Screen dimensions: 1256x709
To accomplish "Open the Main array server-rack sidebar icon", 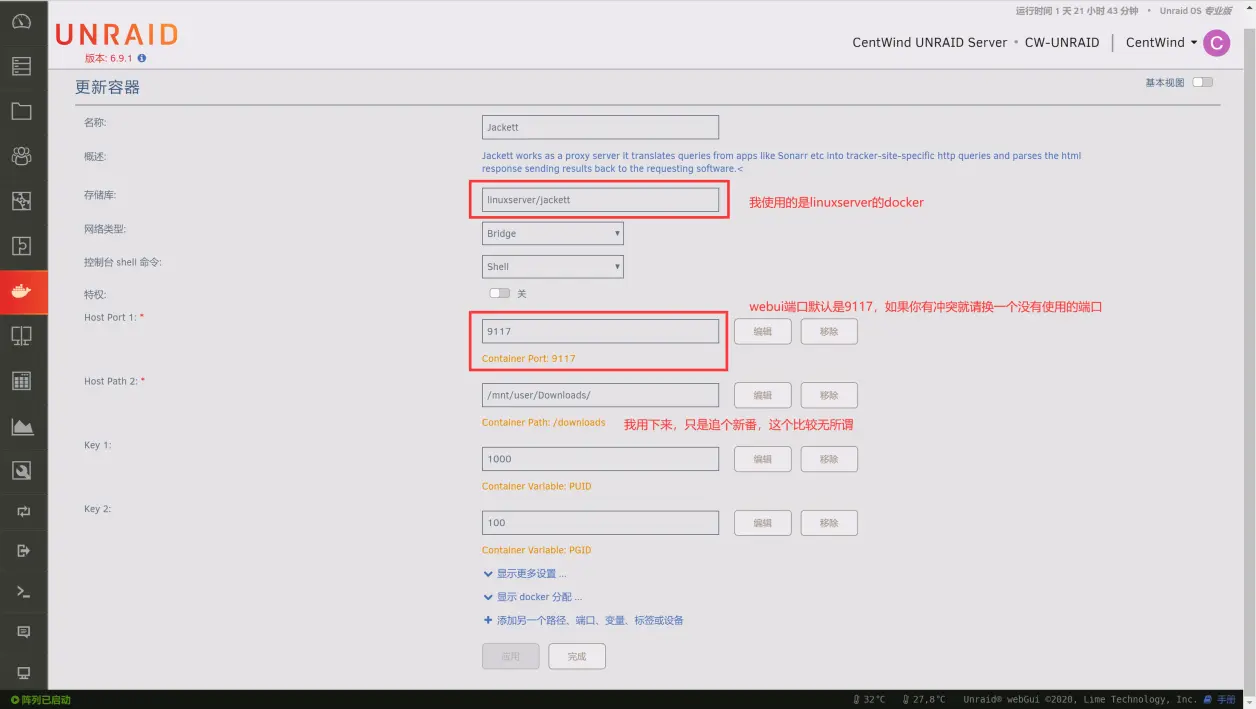I will point(22,67).
